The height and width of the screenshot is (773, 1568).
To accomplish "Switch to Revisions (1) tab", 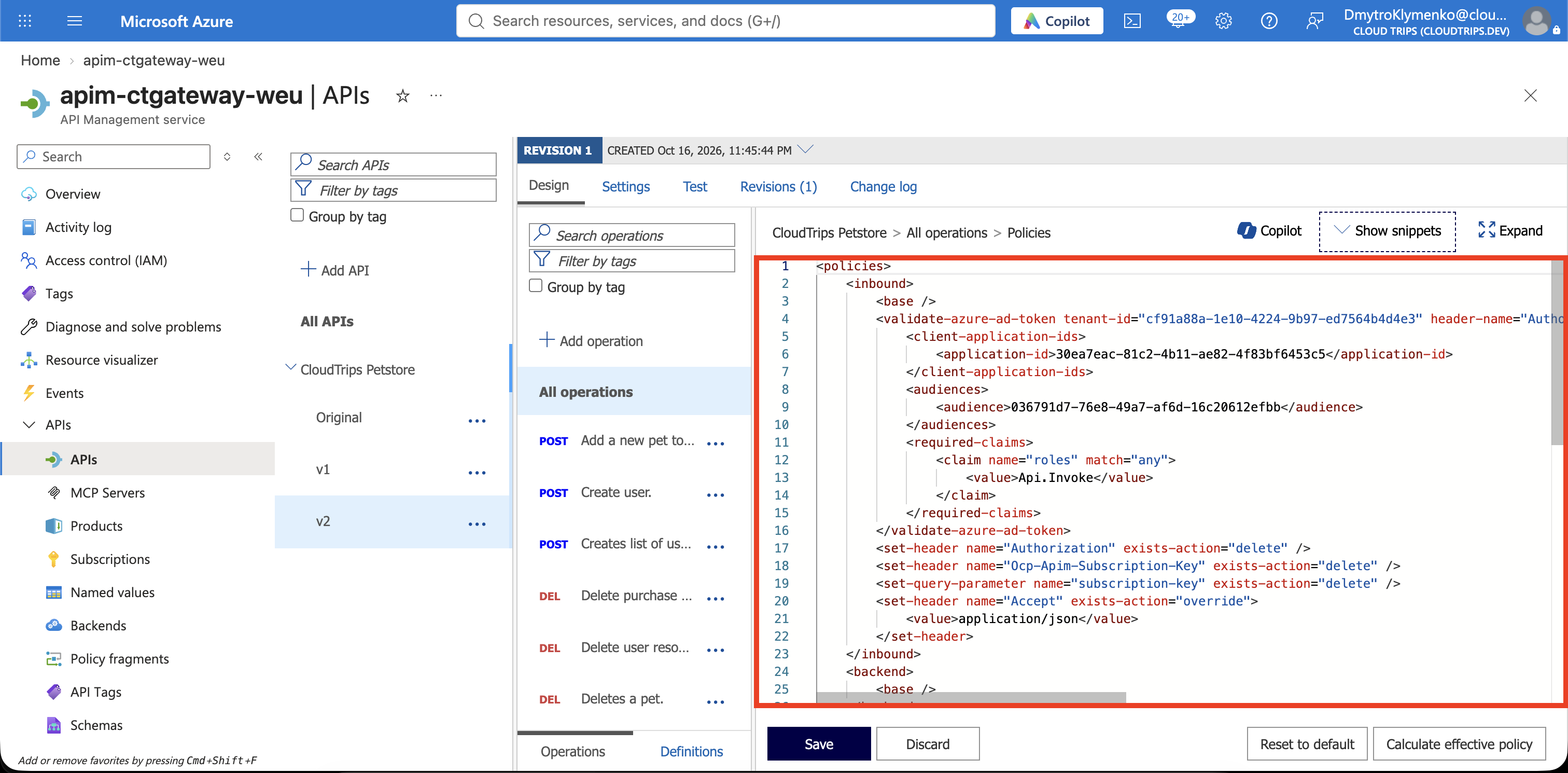I will click(778, 186).
